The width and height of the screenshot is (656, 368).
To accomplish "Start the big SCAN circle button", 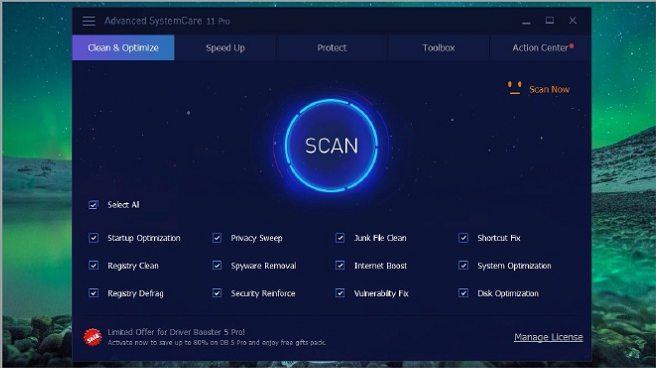I will pos(331,145).
